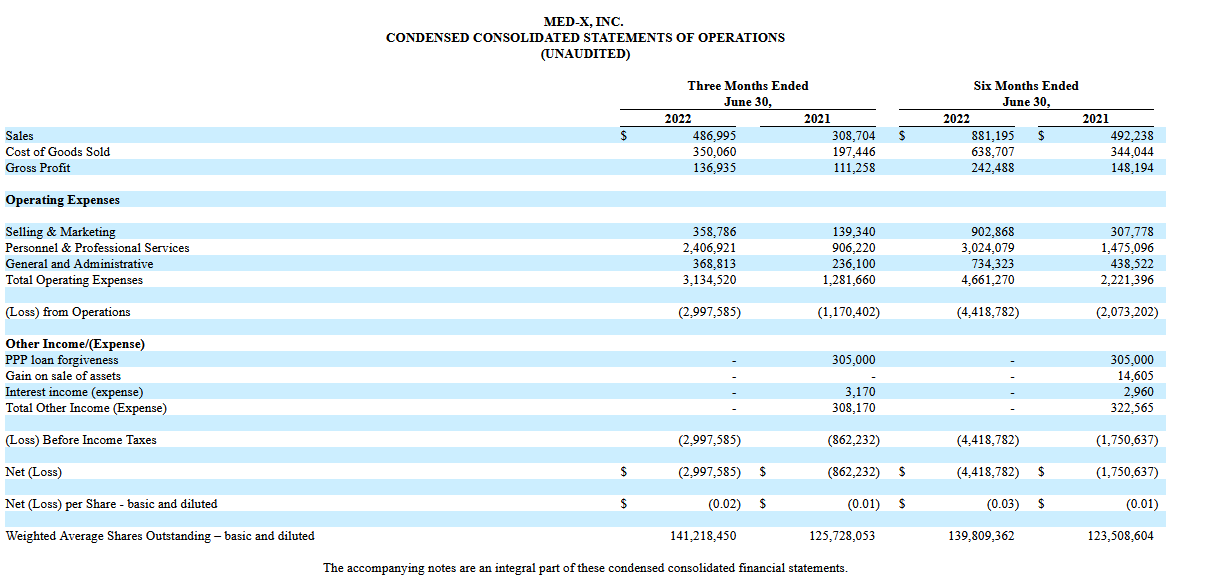Click the (Loss) Before Income Taxes label

(81, 440)
